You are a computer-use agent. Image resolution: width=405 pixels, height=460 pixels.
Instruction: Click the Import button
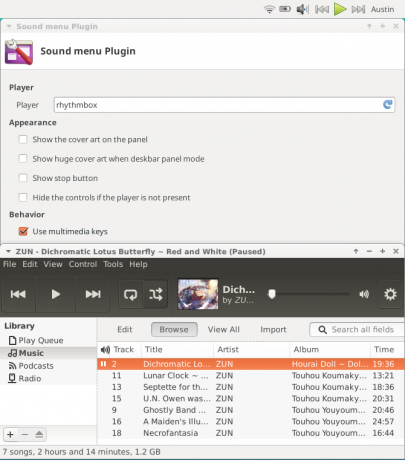tap(273, 329)
